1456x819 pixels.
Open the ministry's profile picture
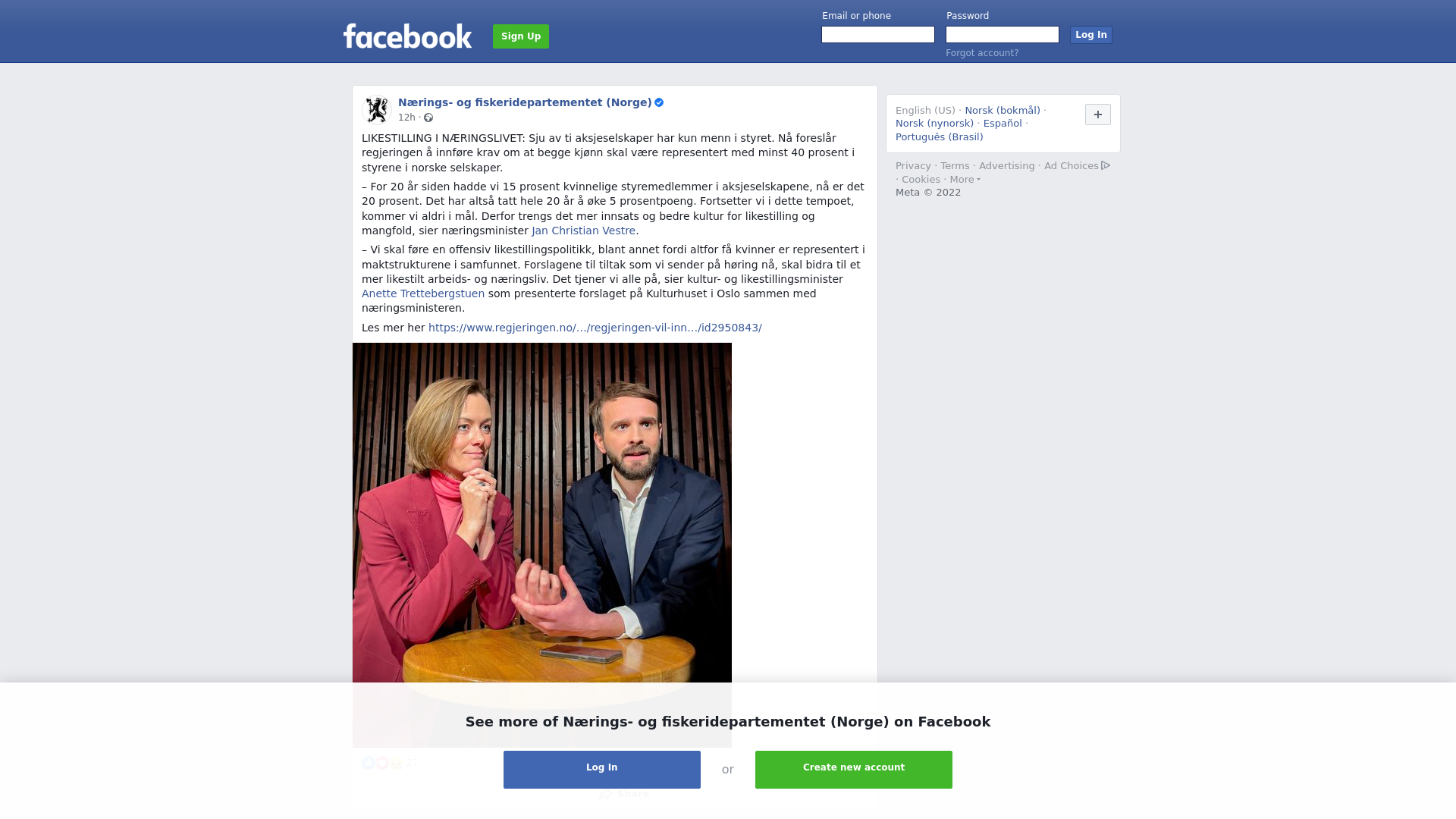377,110
